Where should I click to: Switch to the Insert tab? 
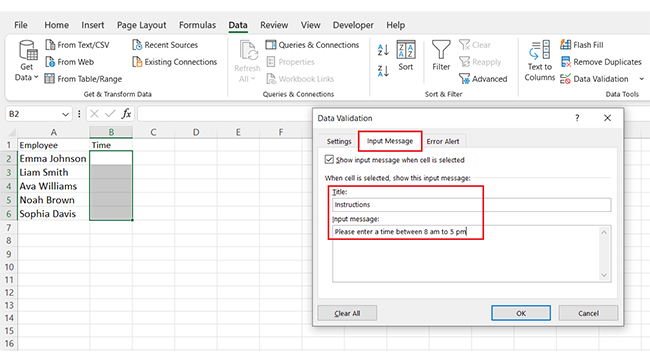tap(93, 25)
